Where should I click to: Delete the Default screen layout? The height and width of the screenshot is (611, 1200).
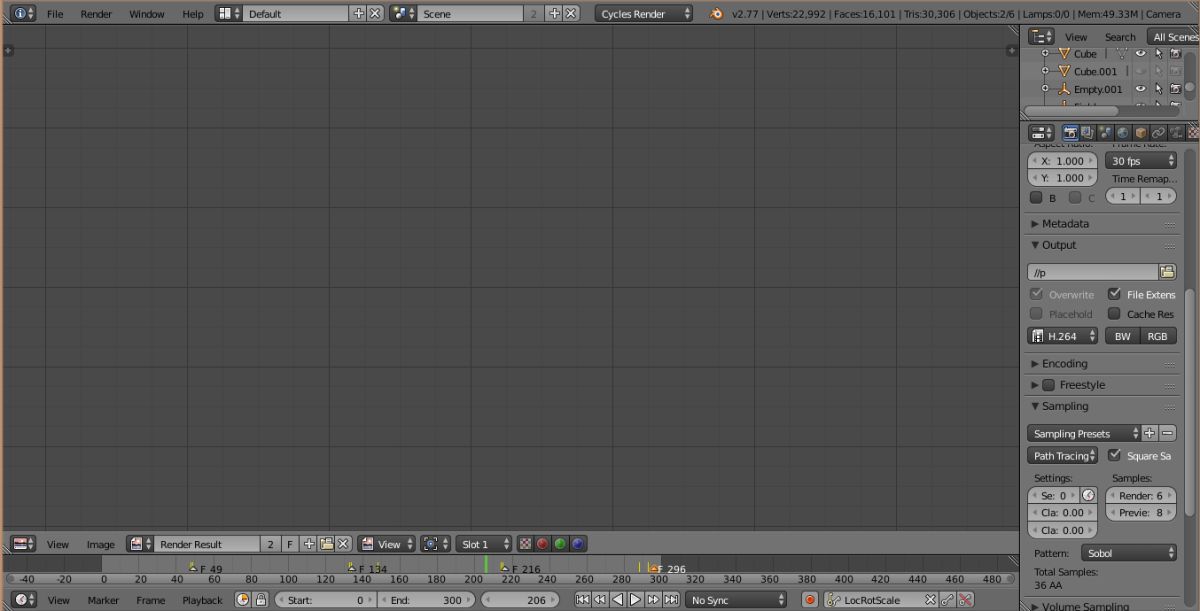(375, 13)
